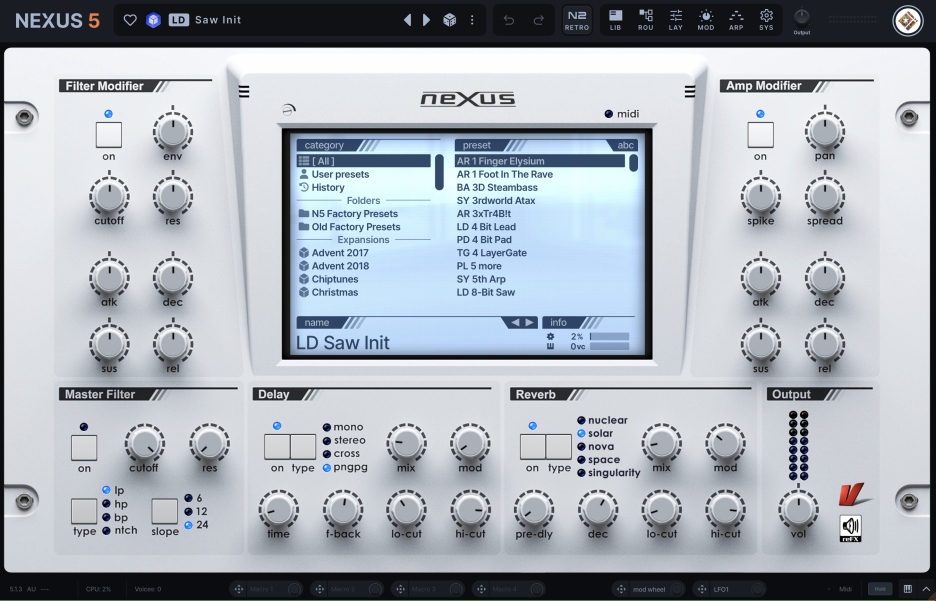936x601 pixels.
Task: Open the History category
Action: [x=364, y=187]
